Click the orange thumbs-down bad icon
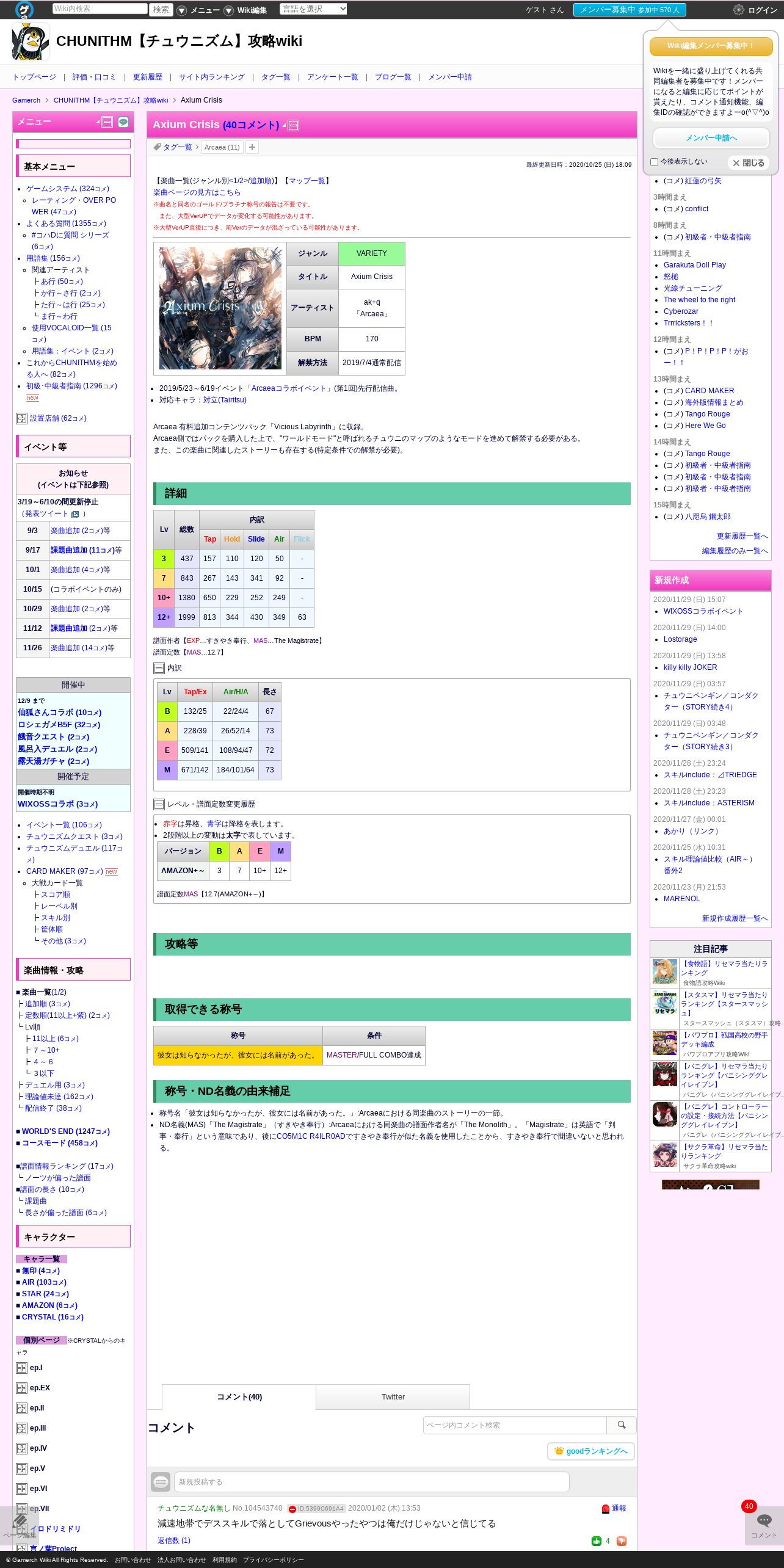The height and width of the screenshot is (1568, 784). (622, 1541)
